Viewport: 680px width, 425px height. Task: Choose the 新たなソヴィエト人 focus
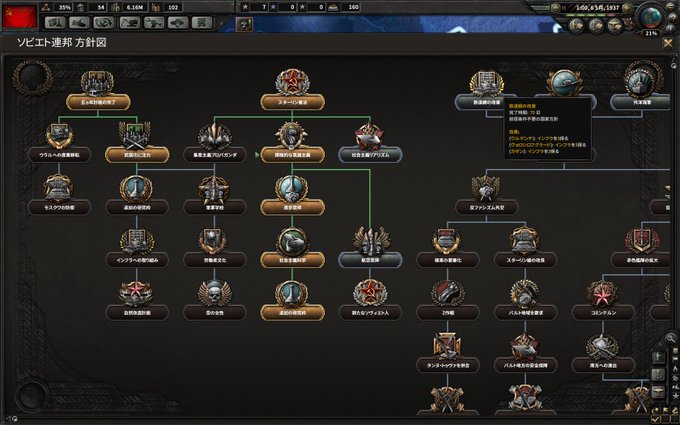tap(370, 313)
